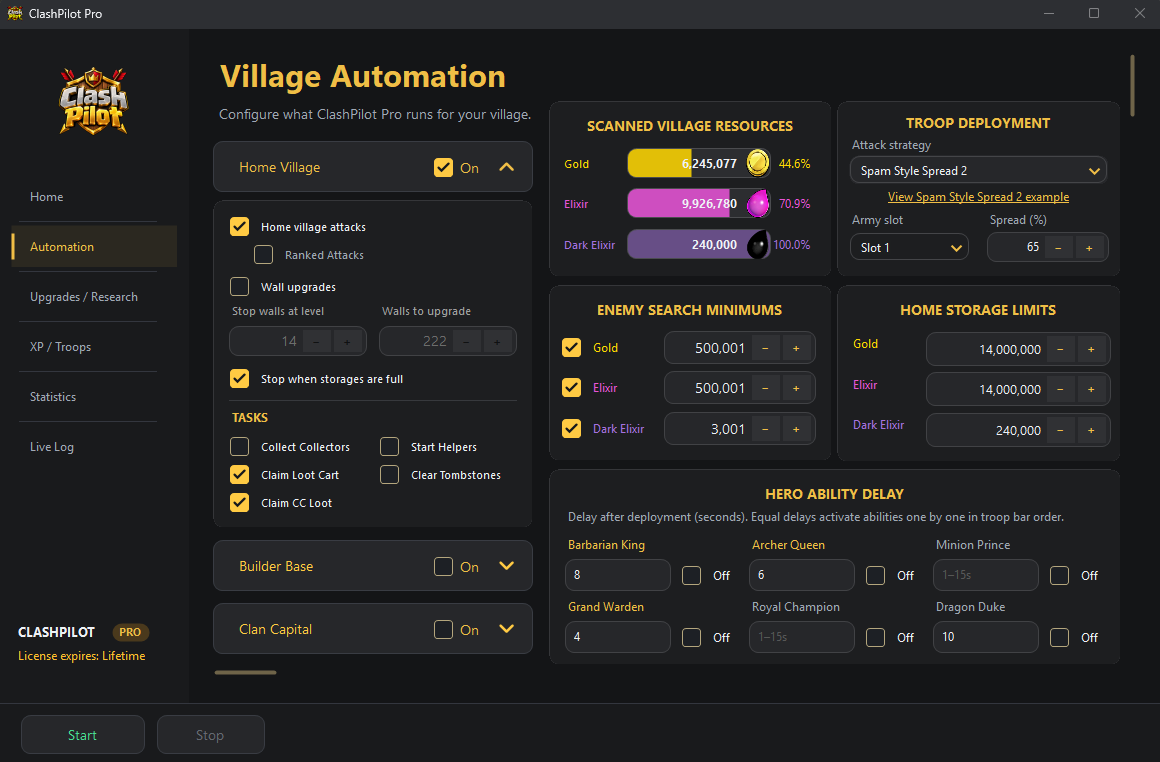
Task: Lower home Dark Elixir storage limit with minus
Action: click(x=1060, y=431)
